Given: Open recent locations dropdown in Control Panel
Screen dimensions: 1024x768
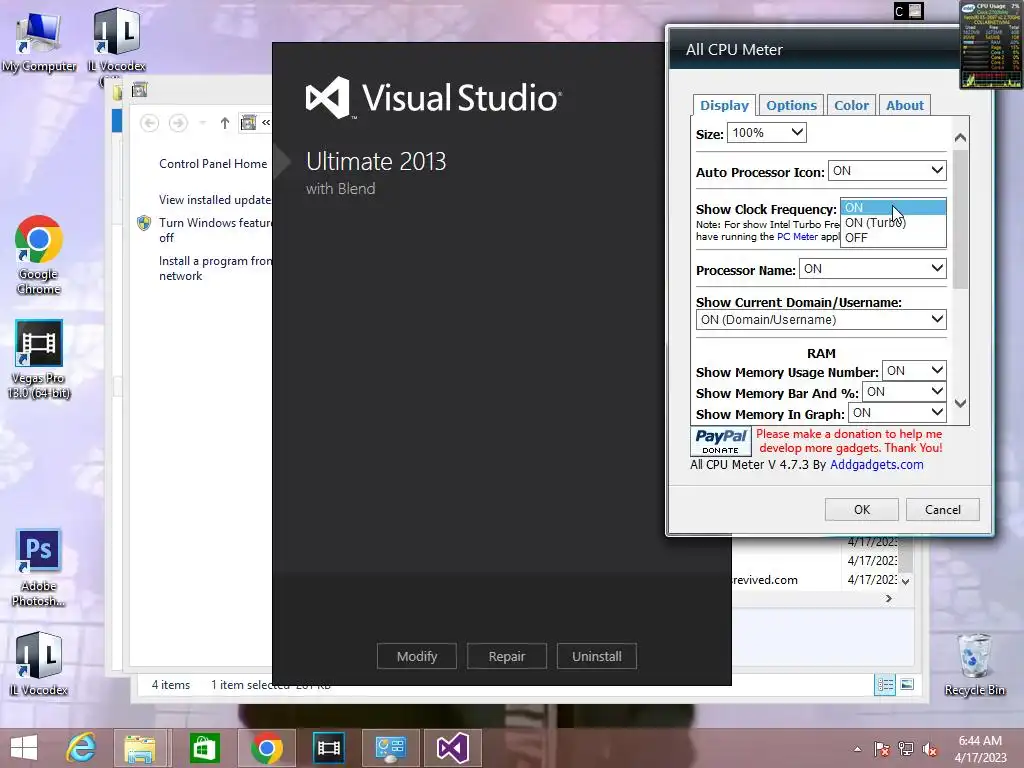Looking at the screenshot, I should coord(202,123).
